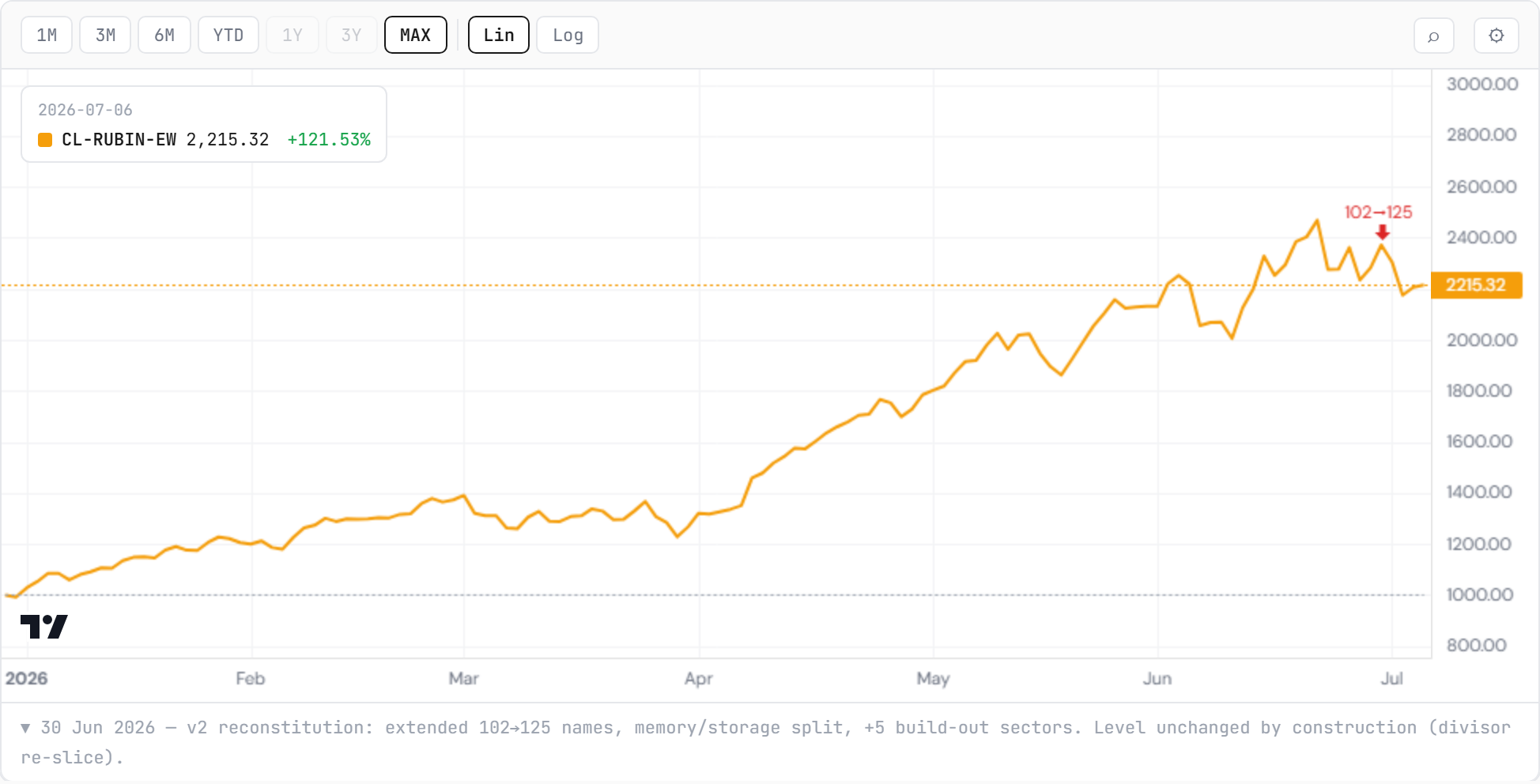This screenshot has width=1540, height=784.
Task: Choose the 1Y range button
Action: [x=293, y=36]
